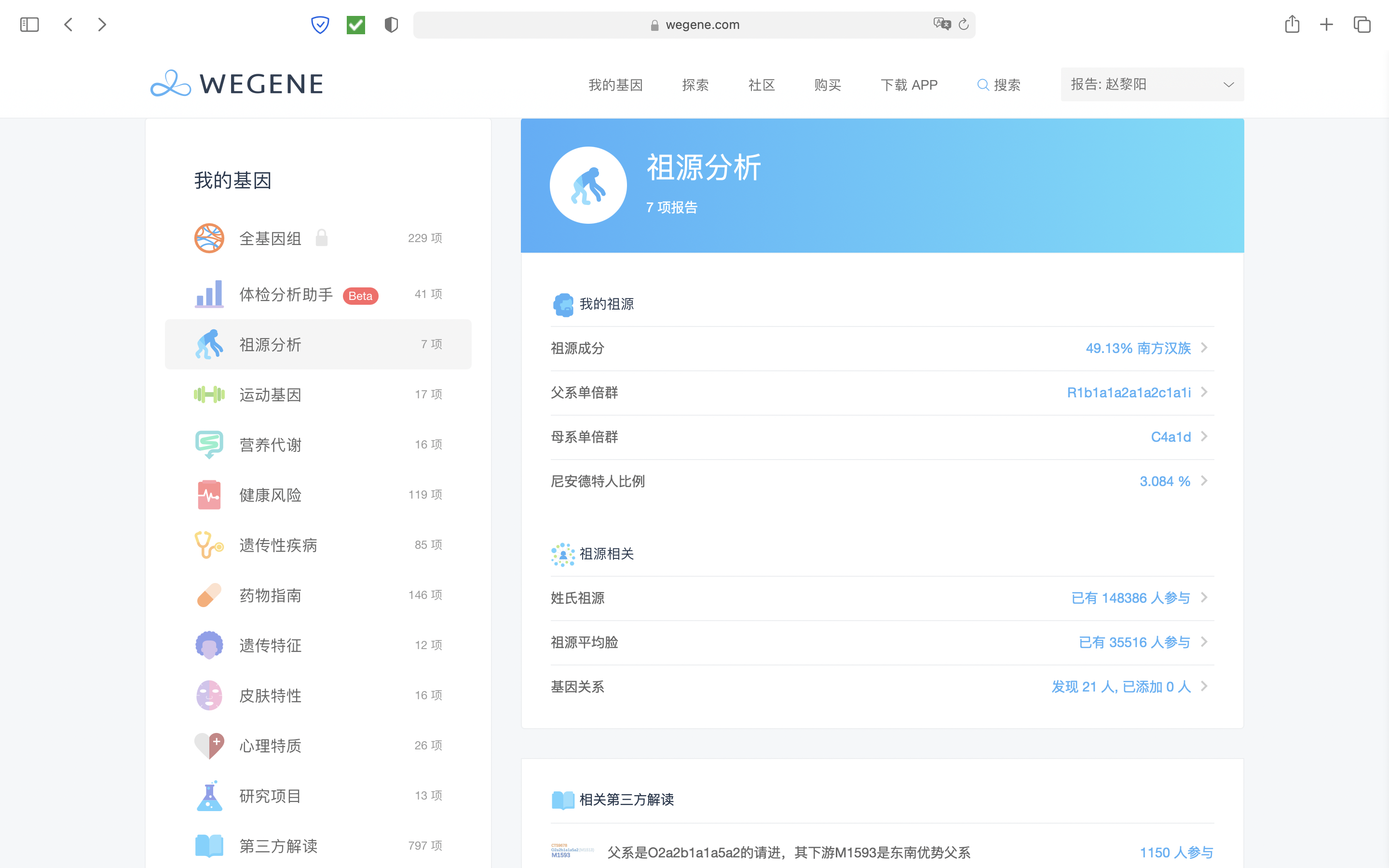
Task: Expand 祖源成分 row chevron
Action: coord(1204,348)
